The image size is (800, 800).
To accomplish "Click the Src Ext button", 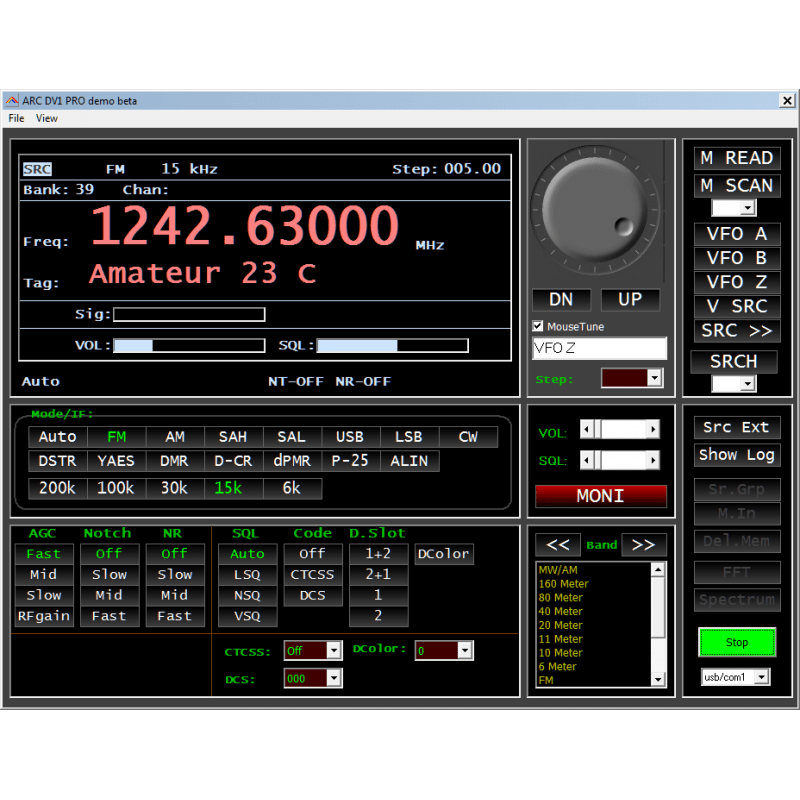I will (737, 428).
